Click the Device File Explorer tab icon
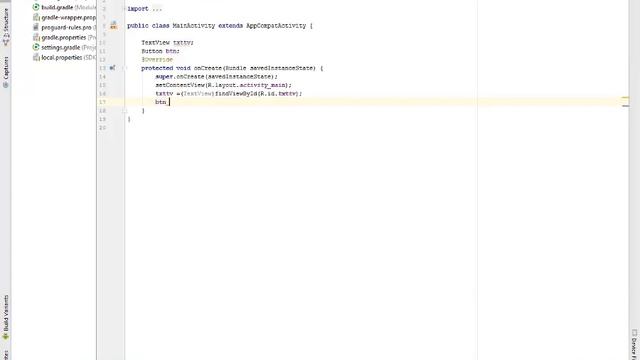Viewport: 640px width, 360px height. click(634, 333)
